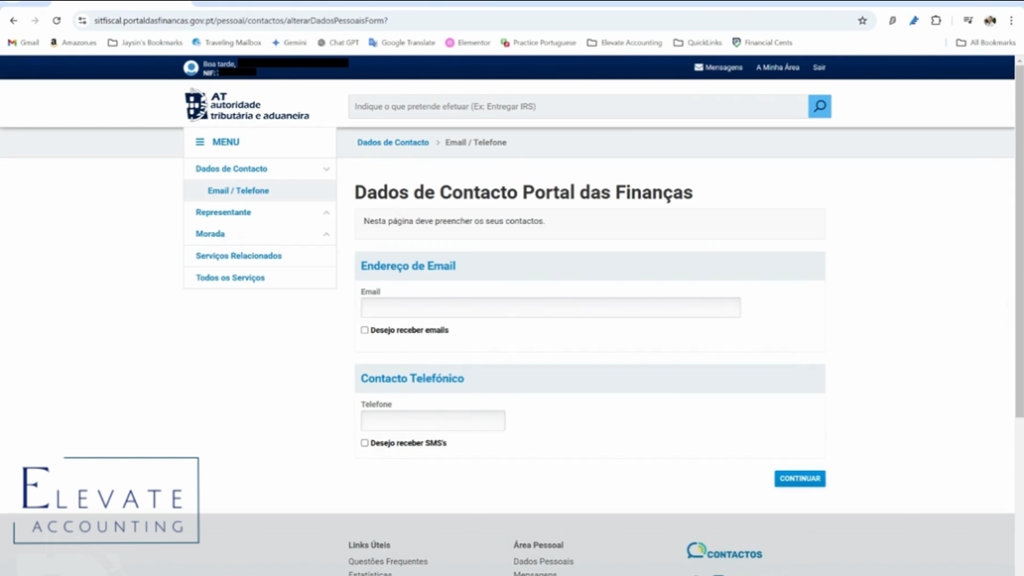Open A Minha Área menu

coord(779,67)
